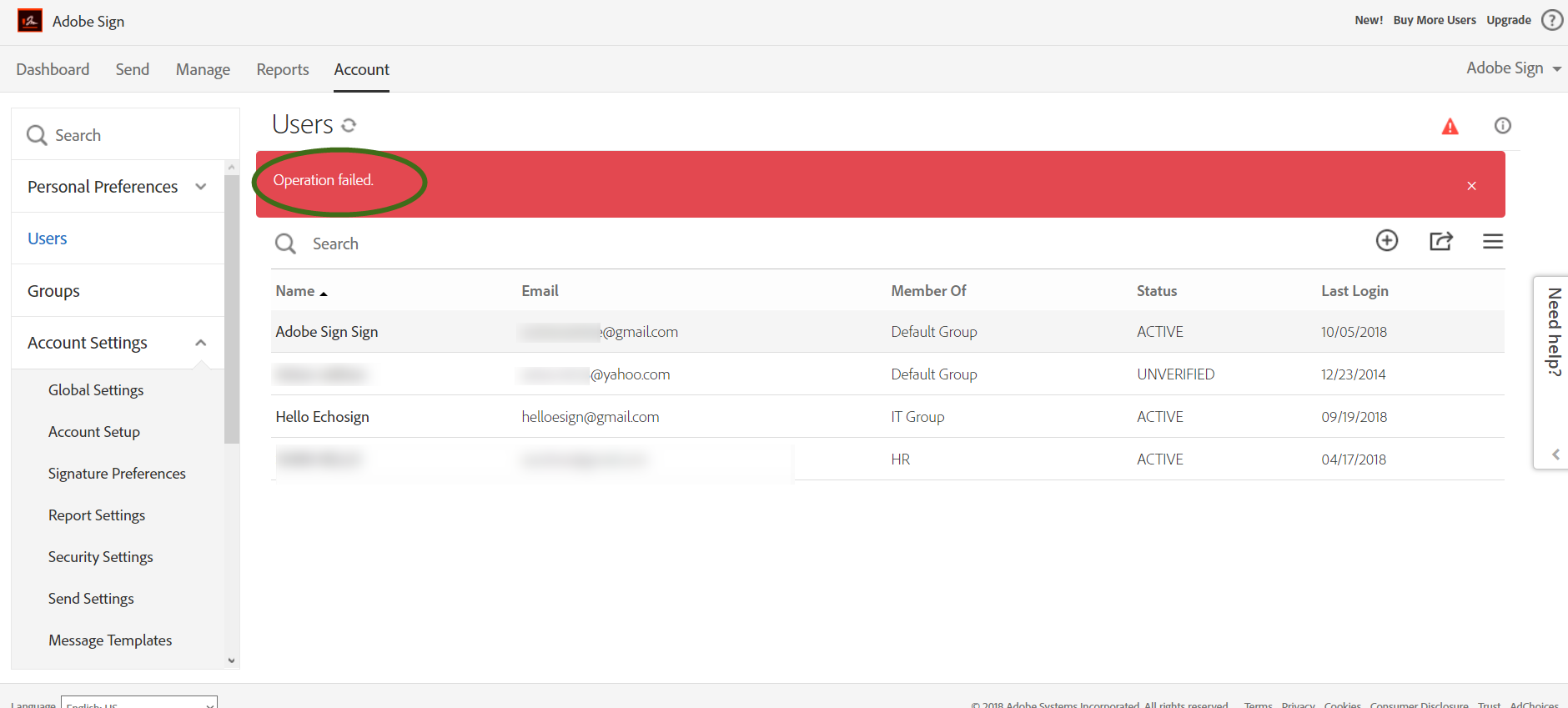Viewport: 1568px width, 708px height.
Task: Go to the Dashboard tab
Action: click(x=53, y=69)
